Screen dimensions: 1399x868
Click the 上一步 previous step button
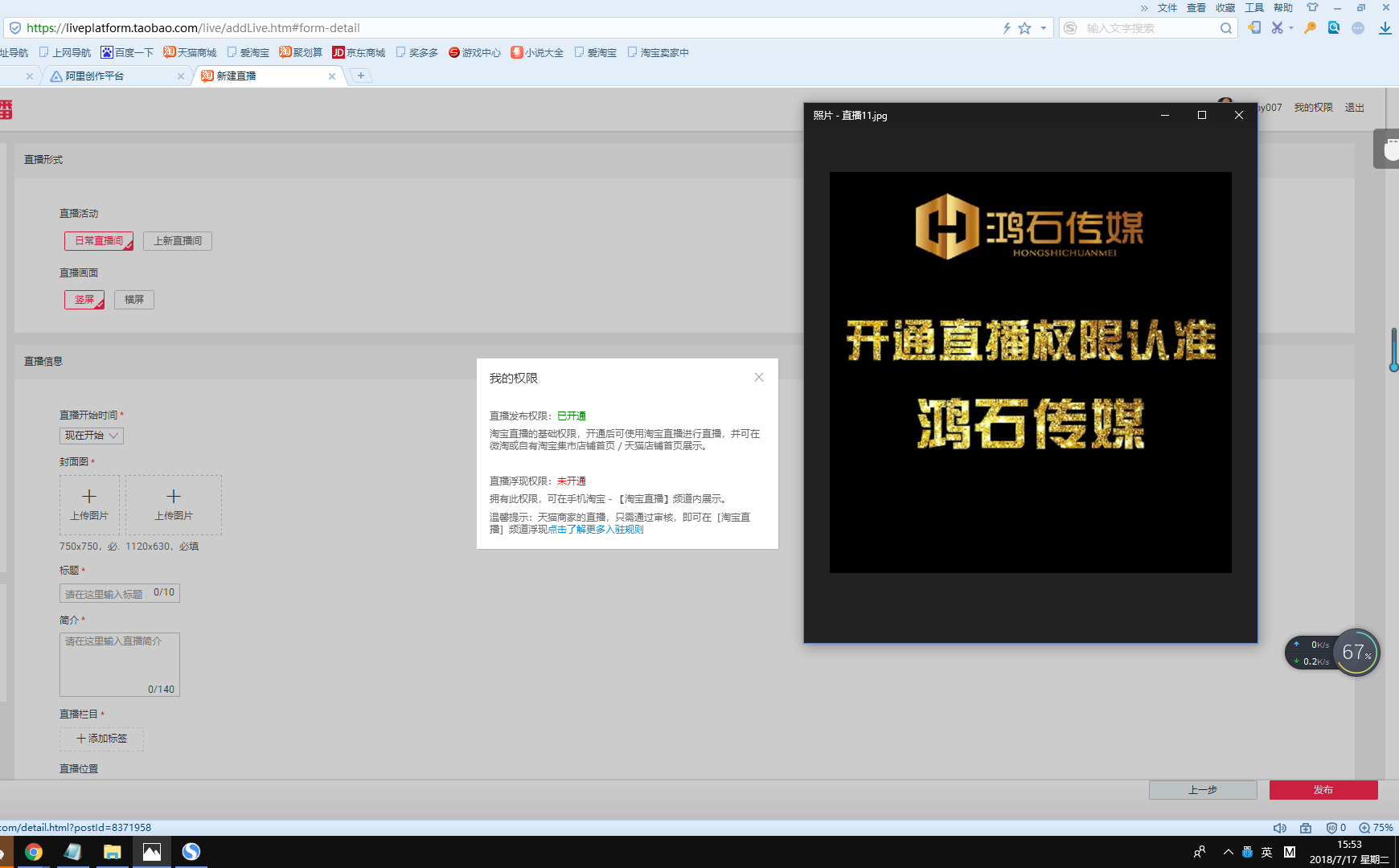1203,790
